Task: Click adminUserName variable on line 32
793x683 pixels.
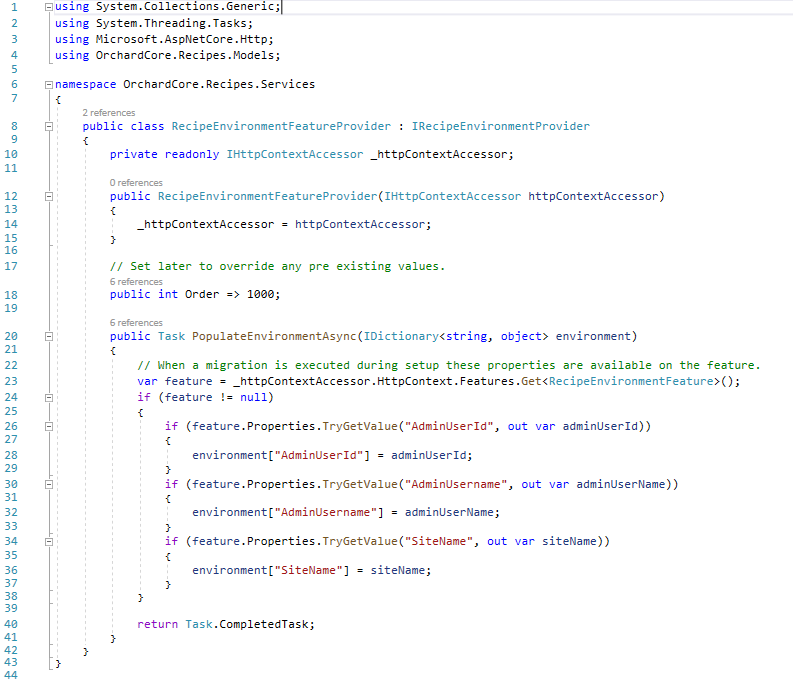Action: [449, 513]
